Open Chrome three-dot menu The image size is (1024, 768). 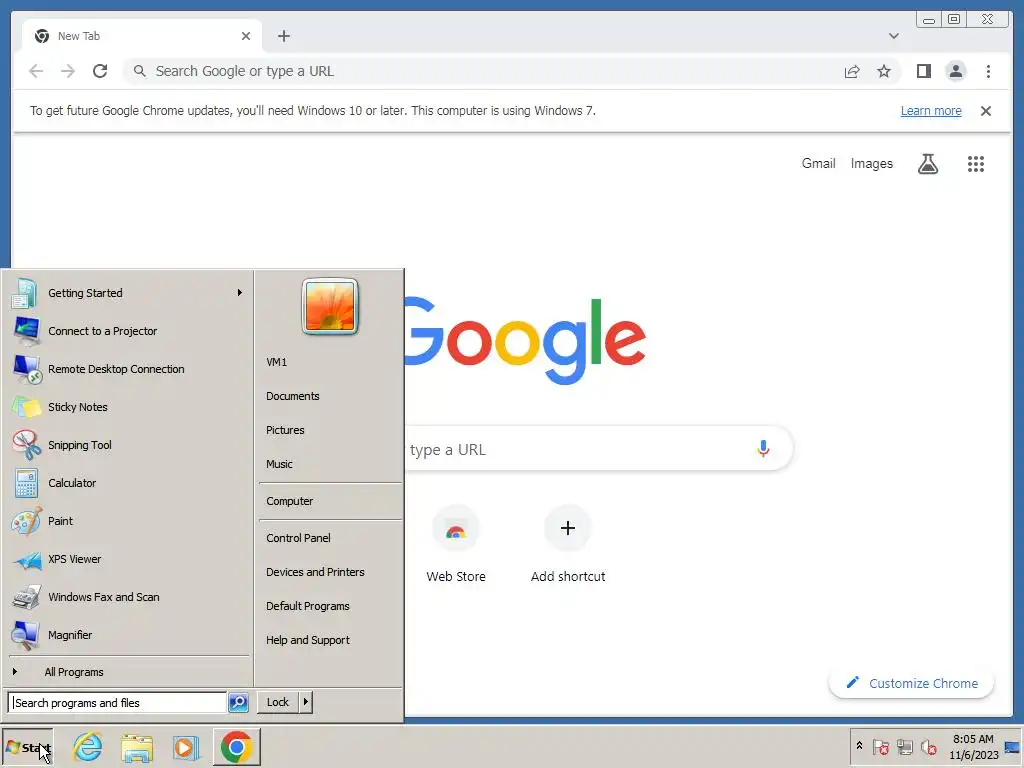(x=988, y=71)
